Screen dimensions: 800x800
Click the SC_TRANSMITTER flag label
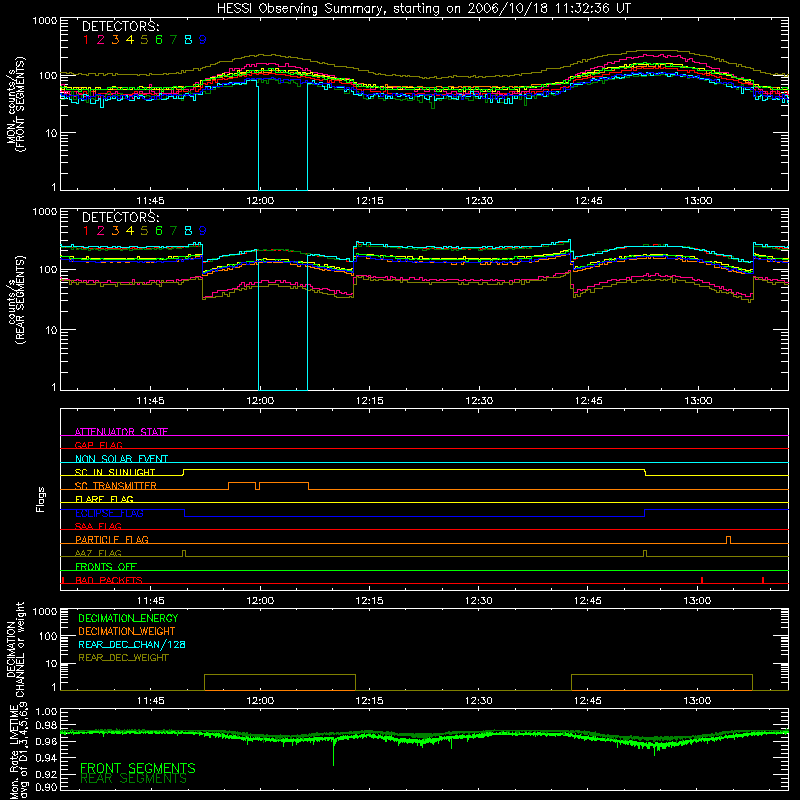click(116, 486)
